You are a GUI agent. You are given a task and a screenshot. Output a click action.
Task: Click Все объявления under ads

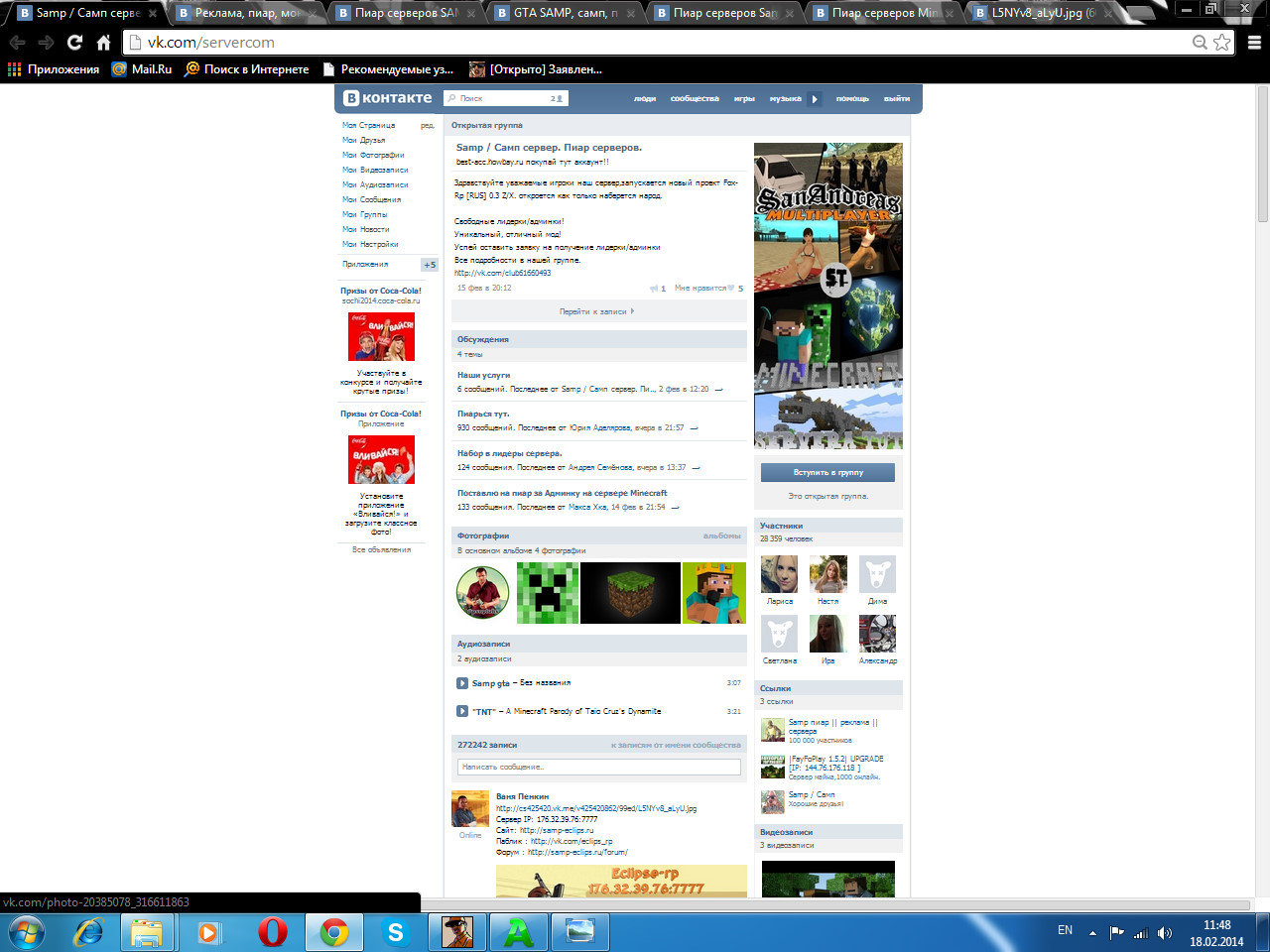(x=381, y=549)
